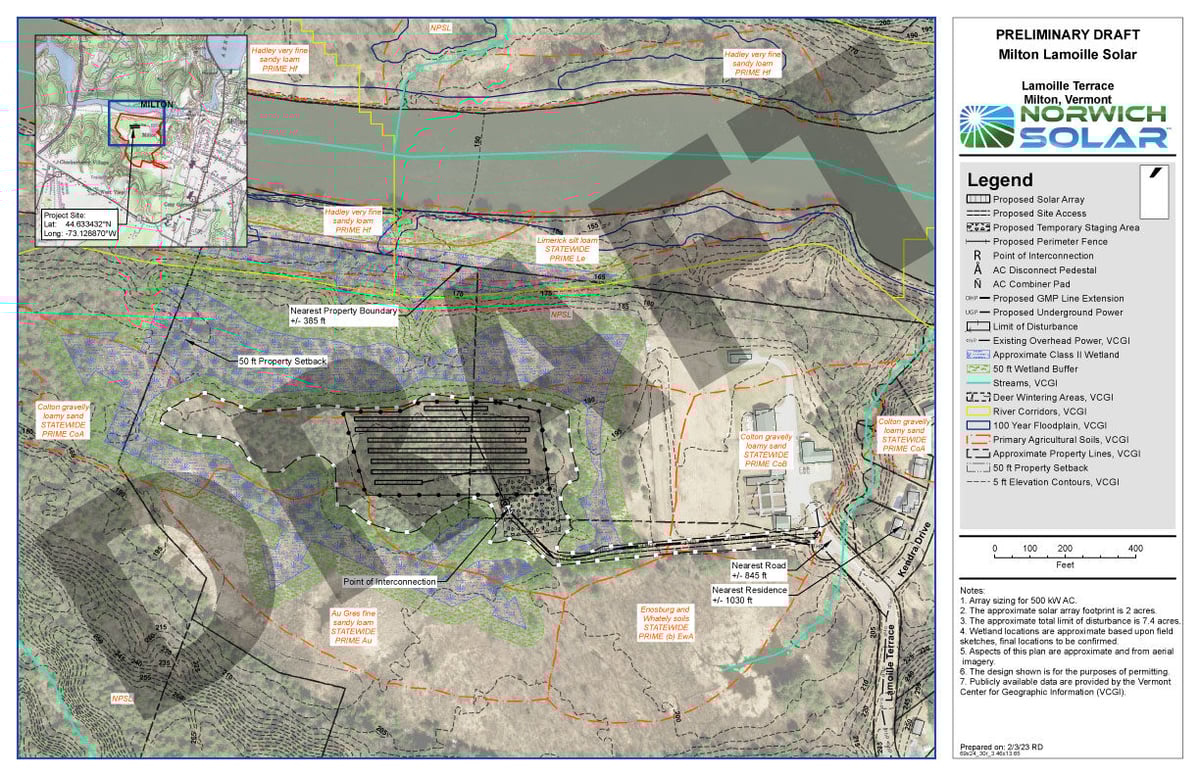Select the Proposed Temporary Staging Area symbol
The image size is (1200, 776).
(x=978, y=228)
